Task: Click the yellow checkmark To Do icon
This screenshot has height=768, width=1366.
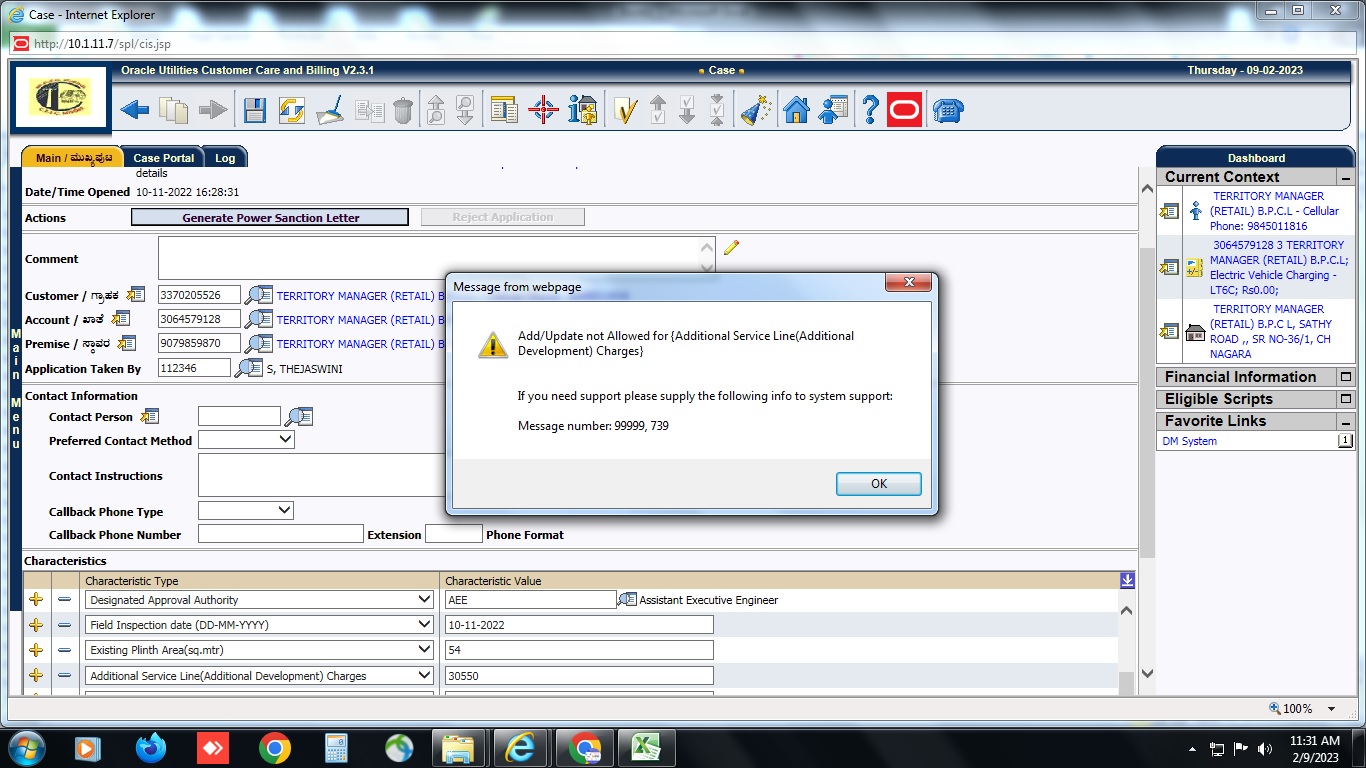Action: (625, 110)
